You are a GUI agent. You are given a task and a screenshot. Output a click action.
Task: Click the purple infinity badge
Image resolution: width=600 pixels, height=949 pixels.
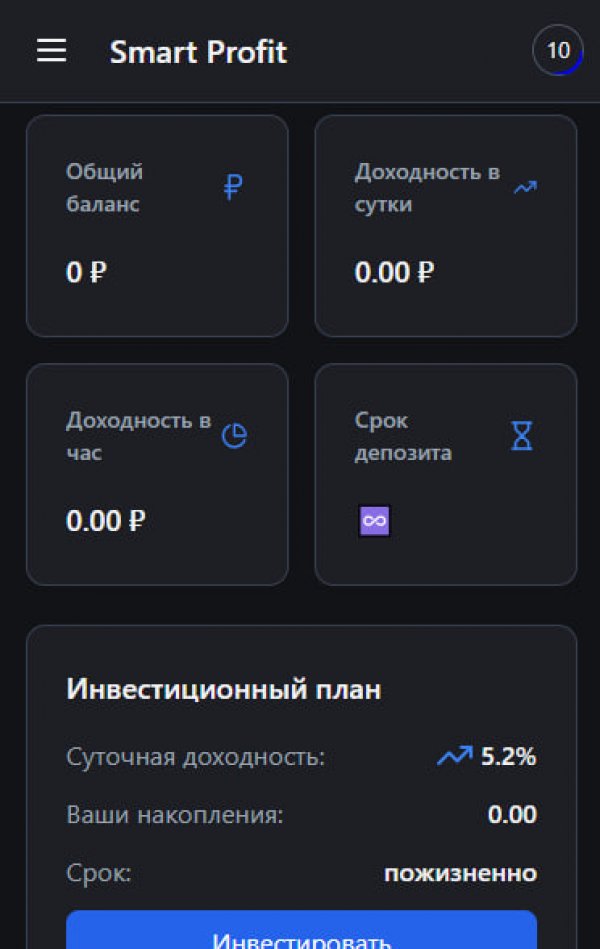(374, 520)
